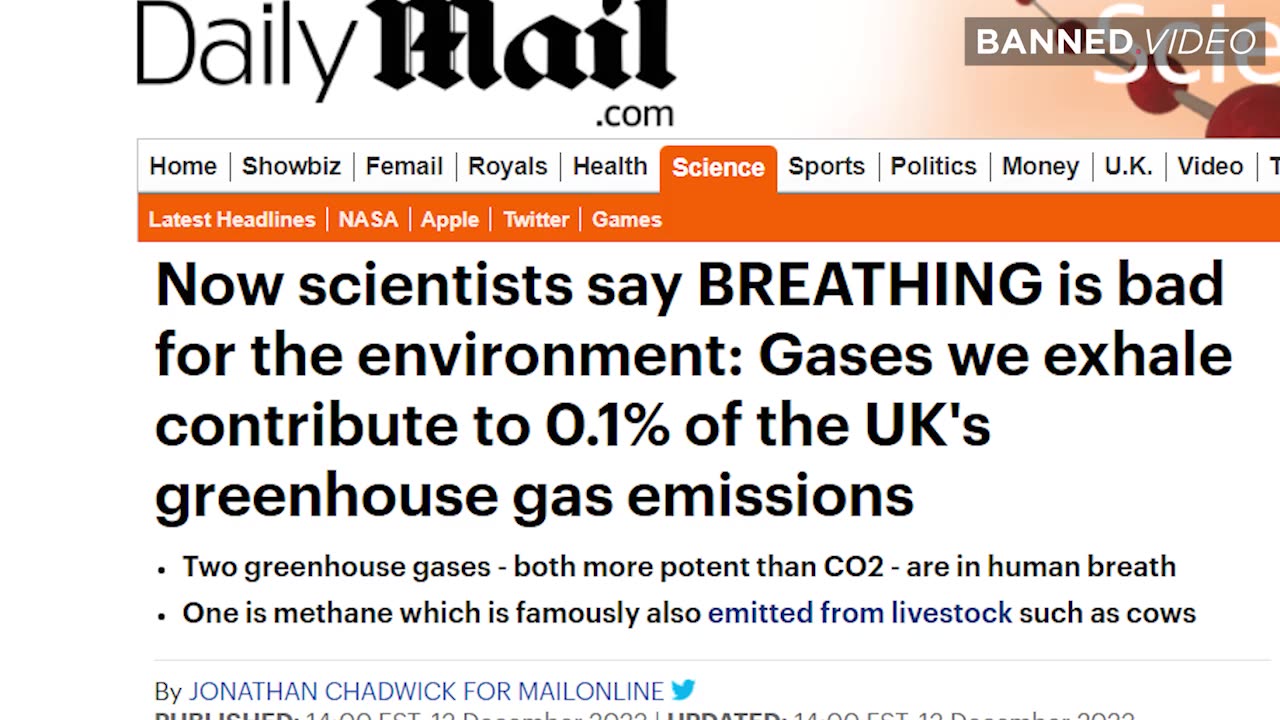Click the Daily Mail logo
The height and width of the screenshot is (720, 1280).
(405, 58)
